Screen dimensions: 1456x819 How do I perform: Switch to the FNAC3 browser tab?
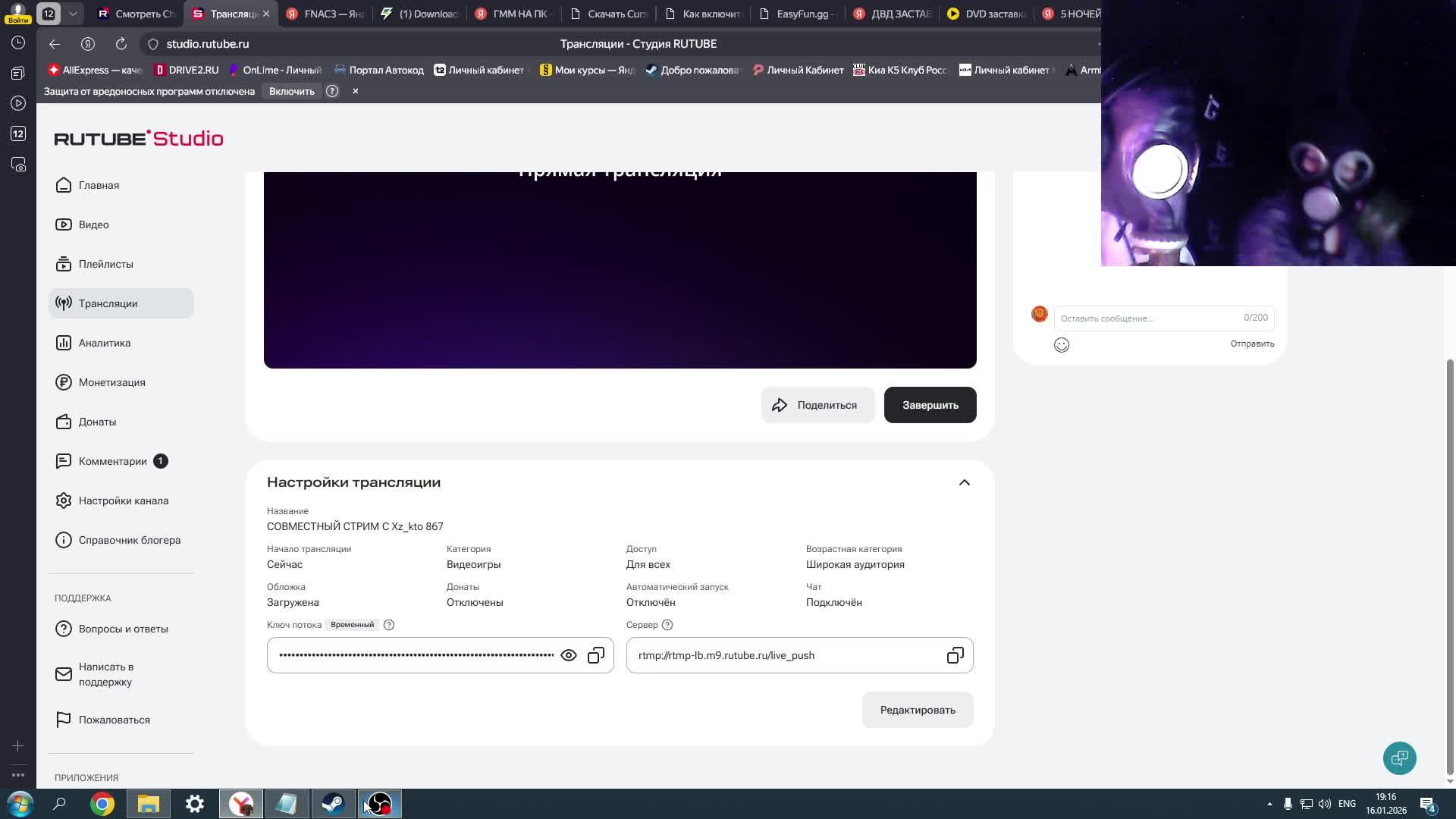pyautogui.click(x=325, y=13)
